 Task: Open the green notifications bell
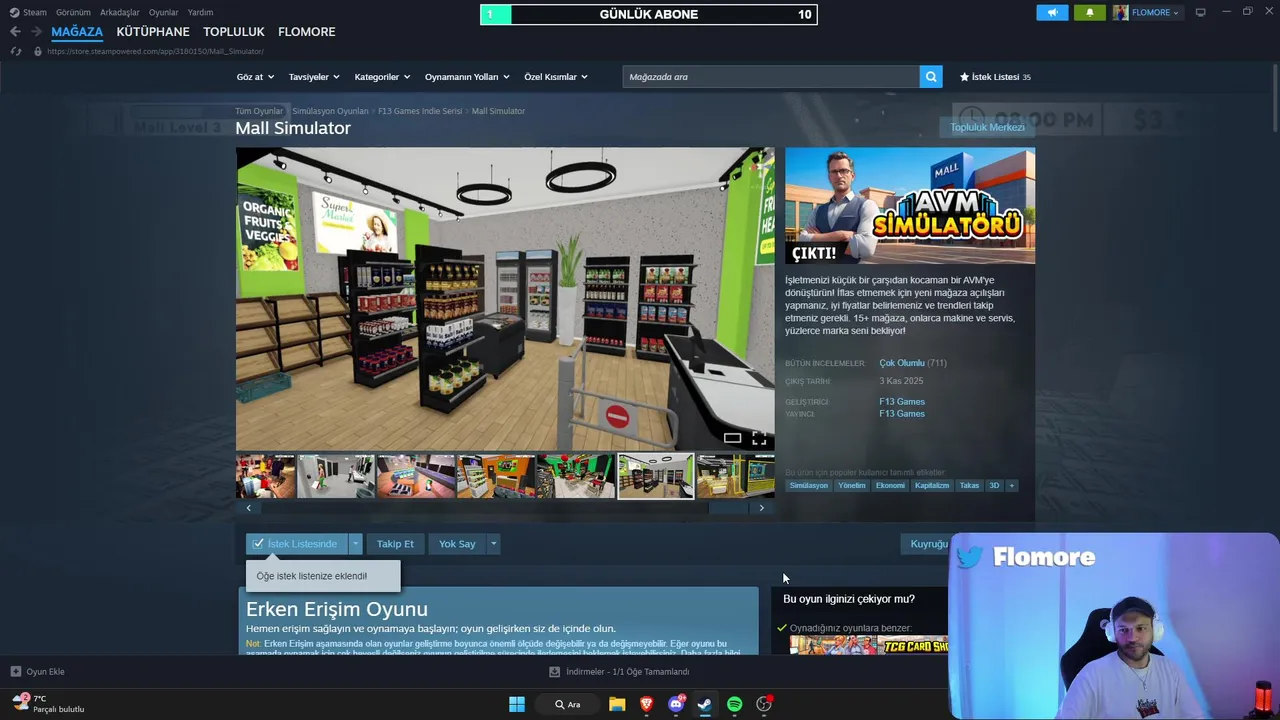click(1089, 12)
